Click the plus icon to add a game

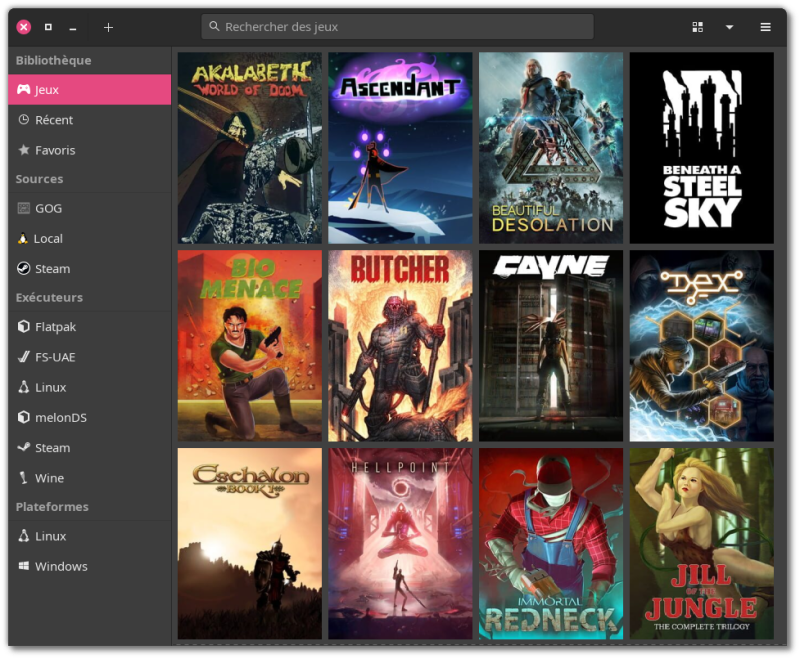pos(108,27)
